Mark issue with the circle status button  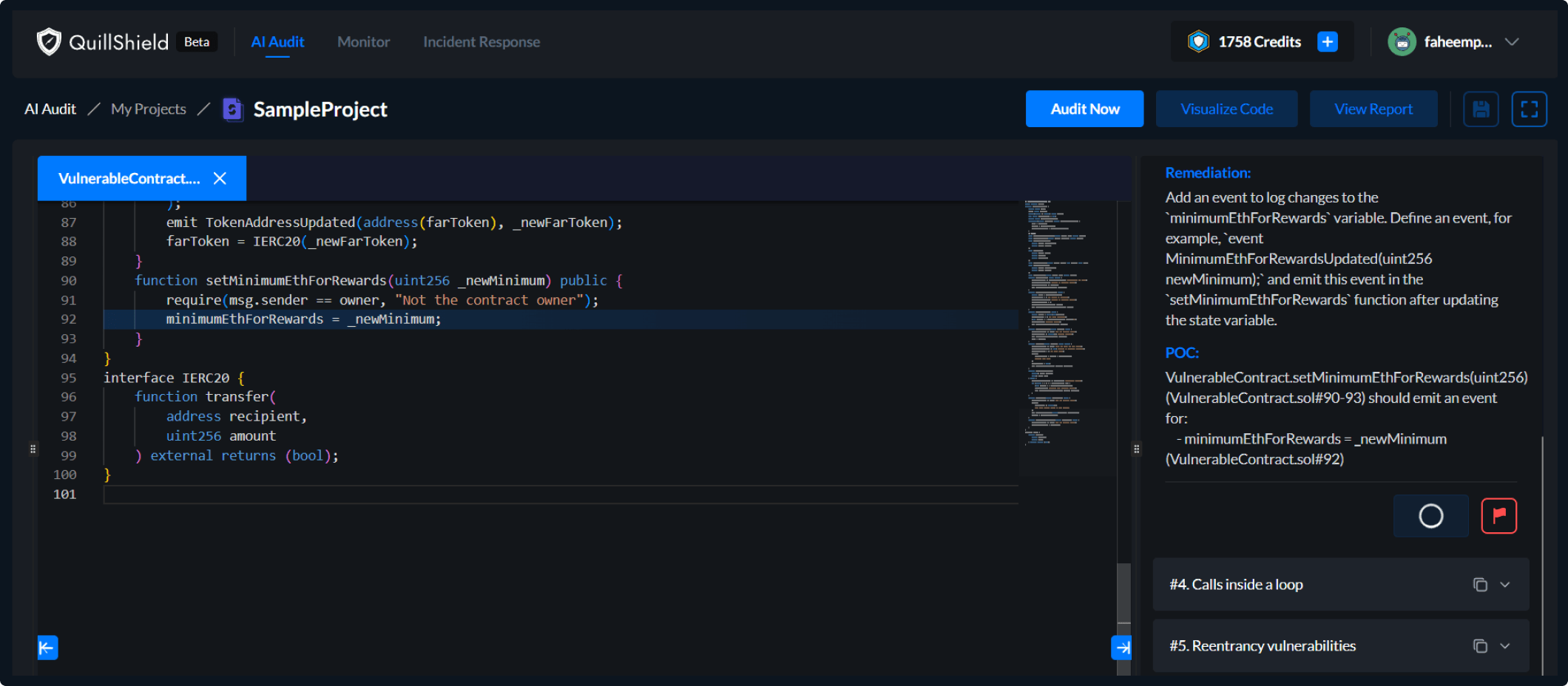[x=1431, y=516]
